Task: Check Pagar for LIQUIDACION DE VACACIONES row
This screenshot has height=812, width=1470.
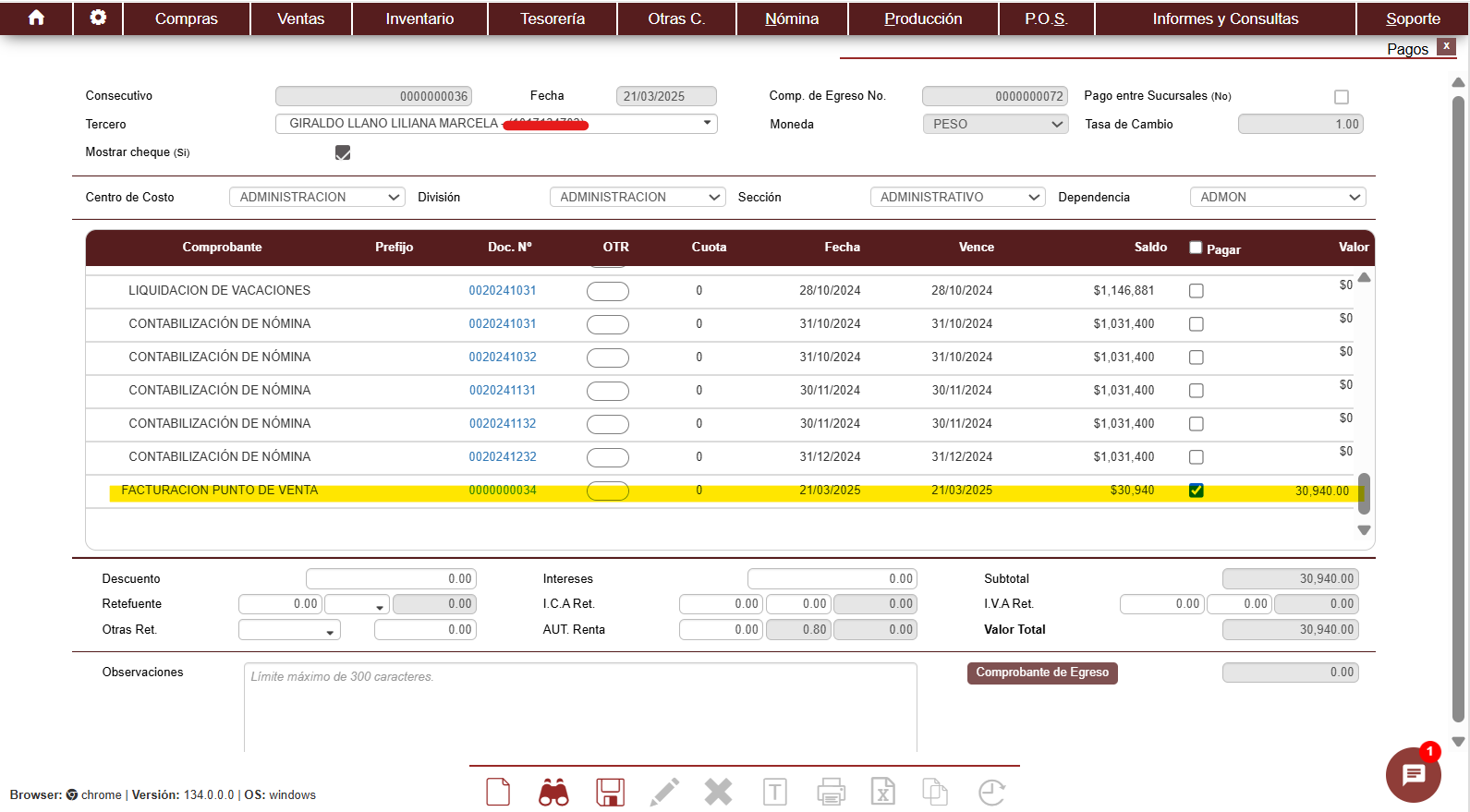Action: tap(1196, 291)
